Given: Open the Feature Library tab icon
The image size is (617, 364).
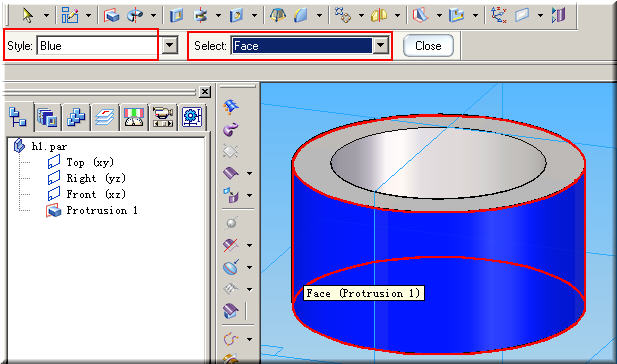Looking at the screenshot, I should [x=48, y=117].
